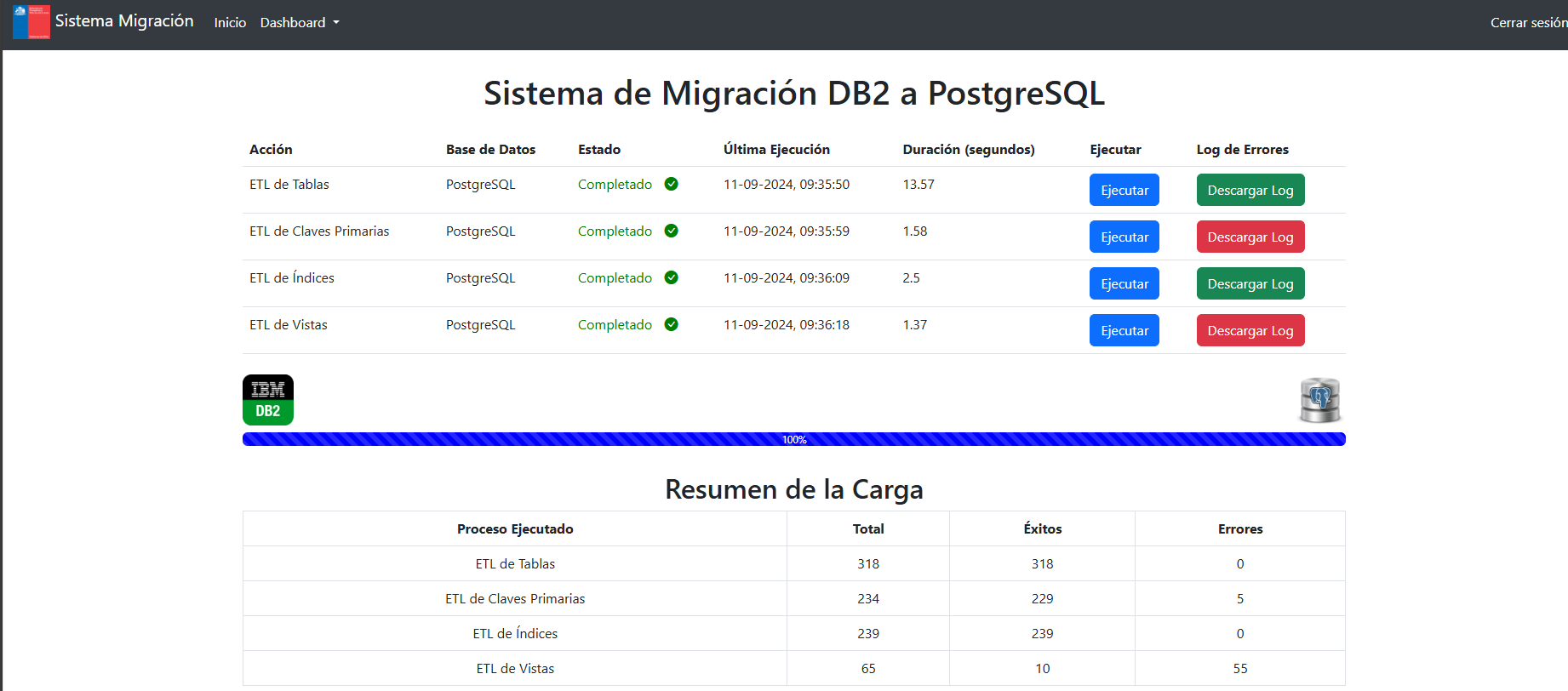
Task: Click successes value 10 in summary
Action: click(x=1043, y=668)
